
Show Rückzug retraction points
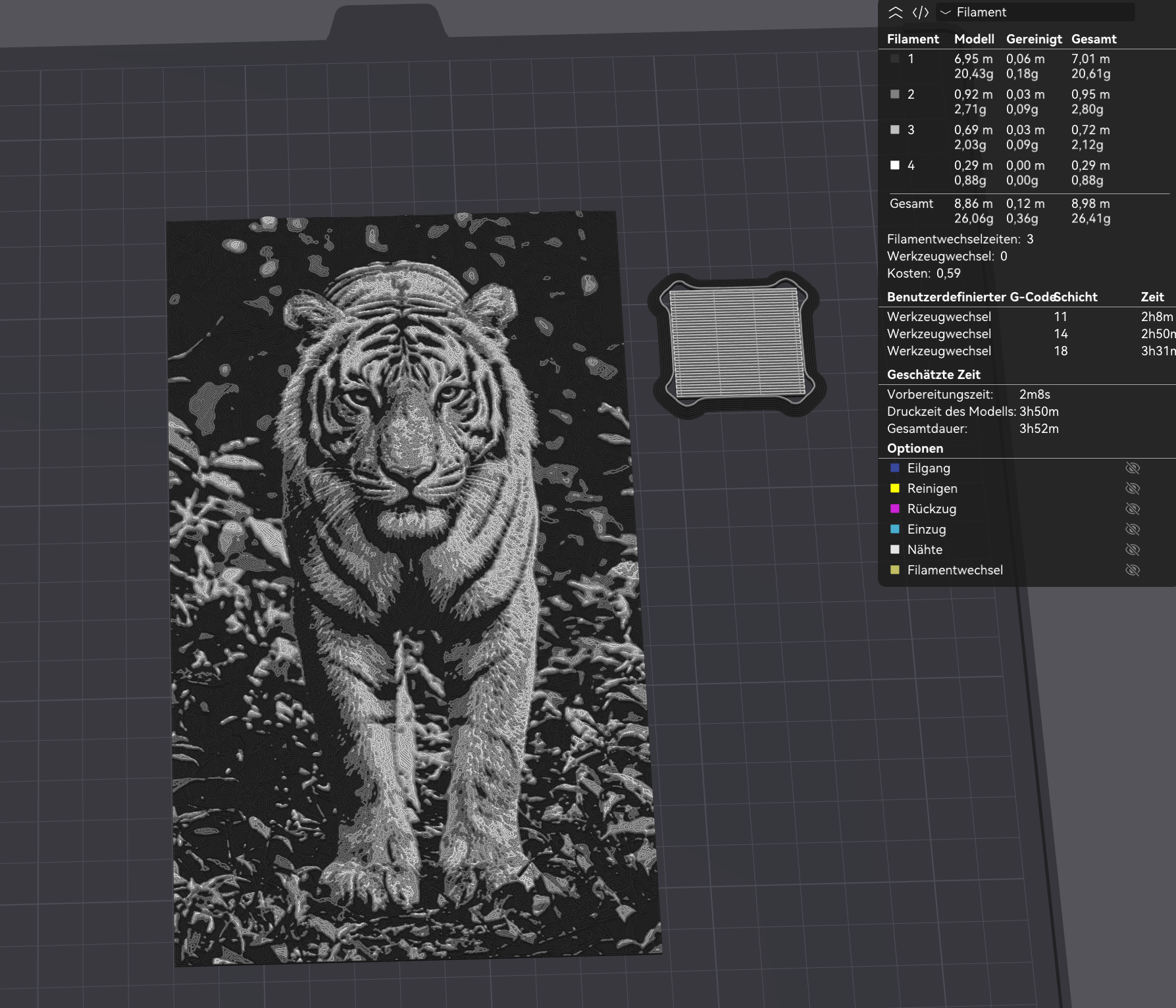(1133, 509)
